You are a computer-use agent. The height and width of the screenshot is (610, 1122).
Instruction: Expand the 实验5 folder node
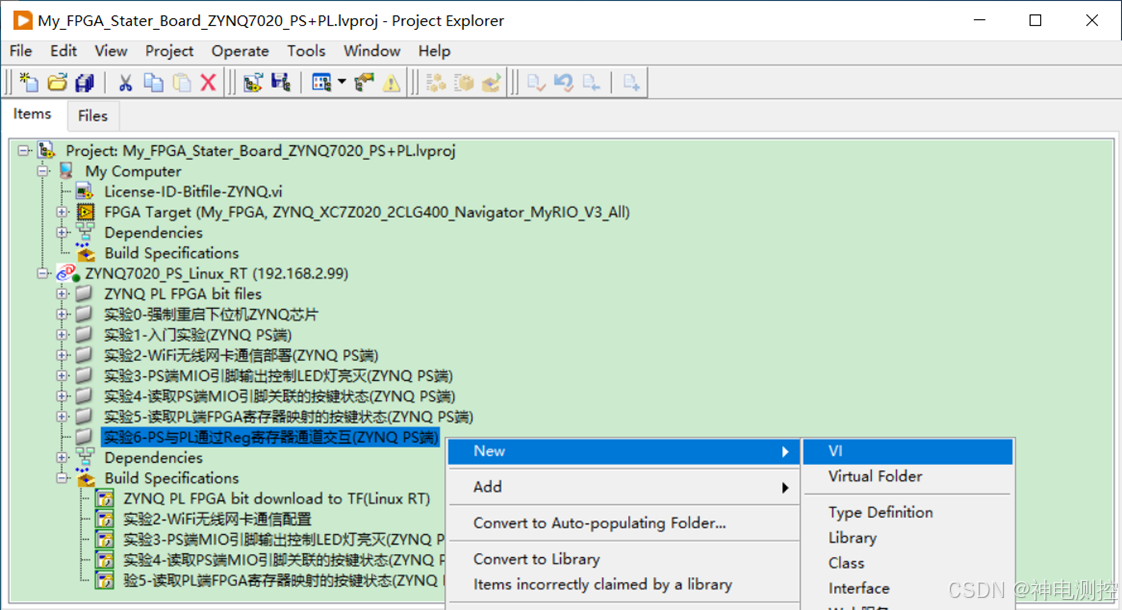click(62, 417)
